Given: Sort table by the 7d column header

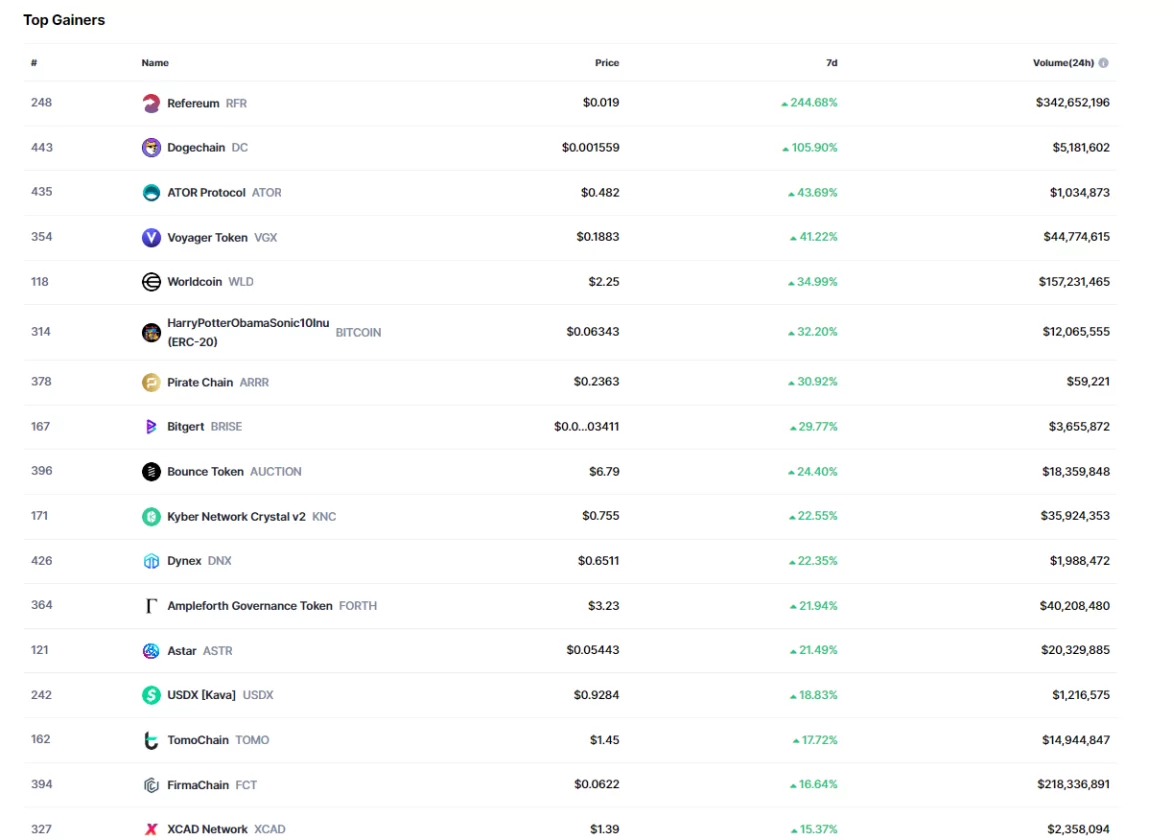Looking at the screenshot, I should point(831,63).
